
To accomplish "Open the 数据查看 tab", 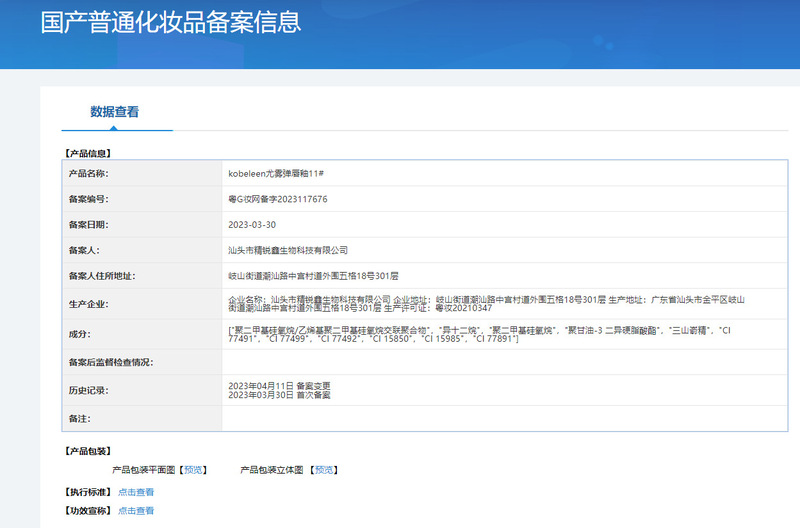I will pyautogui.click(x=115, y=112).
